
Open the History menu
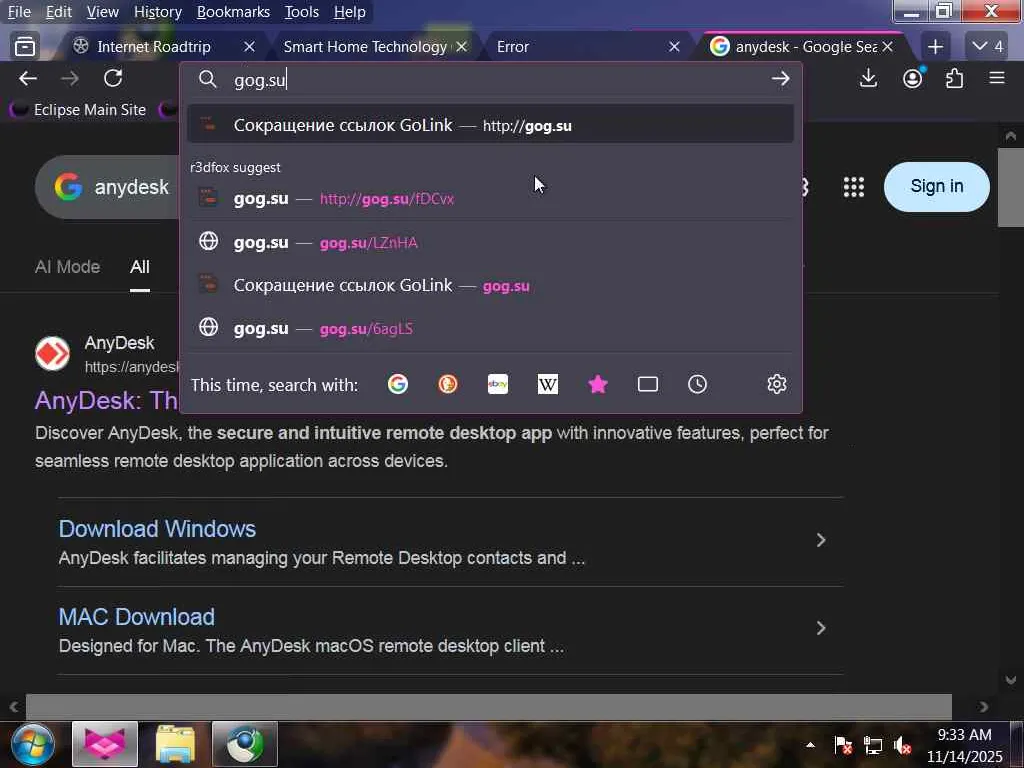(157, 12)
